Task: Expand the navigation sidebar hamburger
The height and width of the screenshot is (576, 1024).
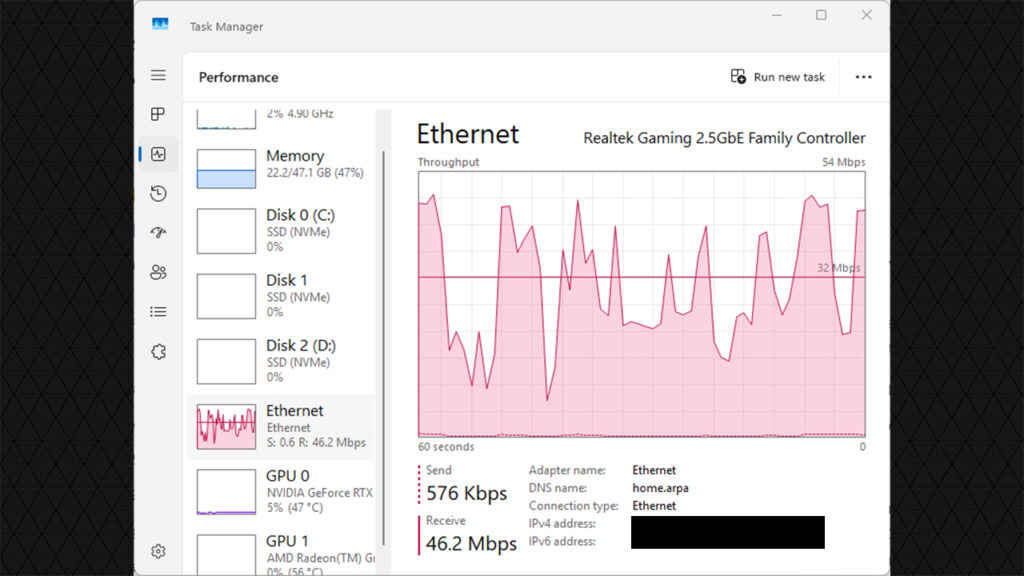Action: point(157,75)
